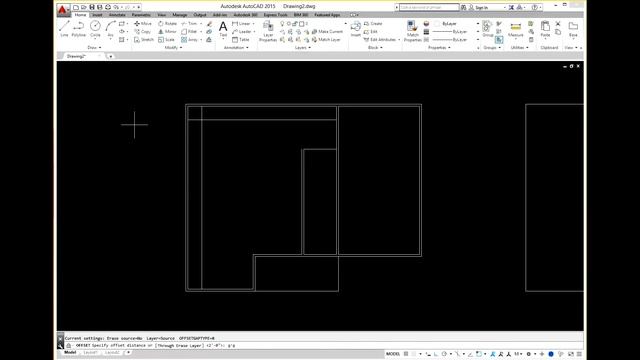Open the Output ribbon tab
The height and width of the screenshot is (360, 640).
point(200,15)
